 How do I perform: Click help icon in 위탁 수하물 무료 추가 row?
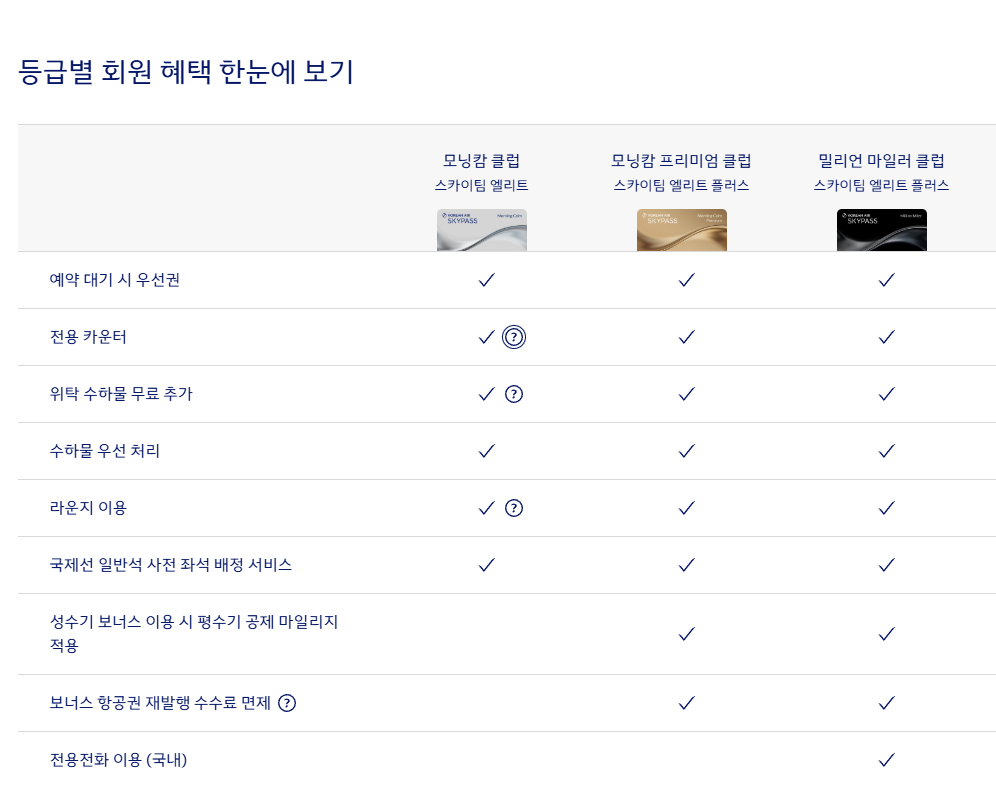pyautogui.click(x=514, y=394)
